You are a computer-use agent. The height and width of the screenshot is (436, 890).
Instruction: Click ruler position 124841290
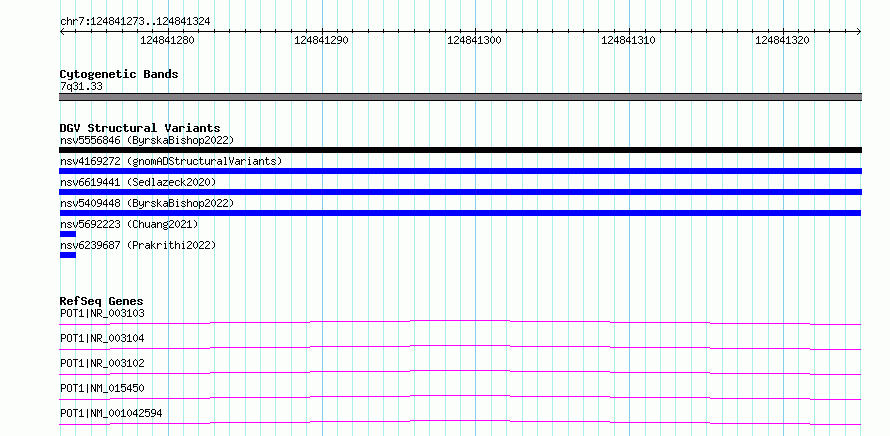(321, 40)
